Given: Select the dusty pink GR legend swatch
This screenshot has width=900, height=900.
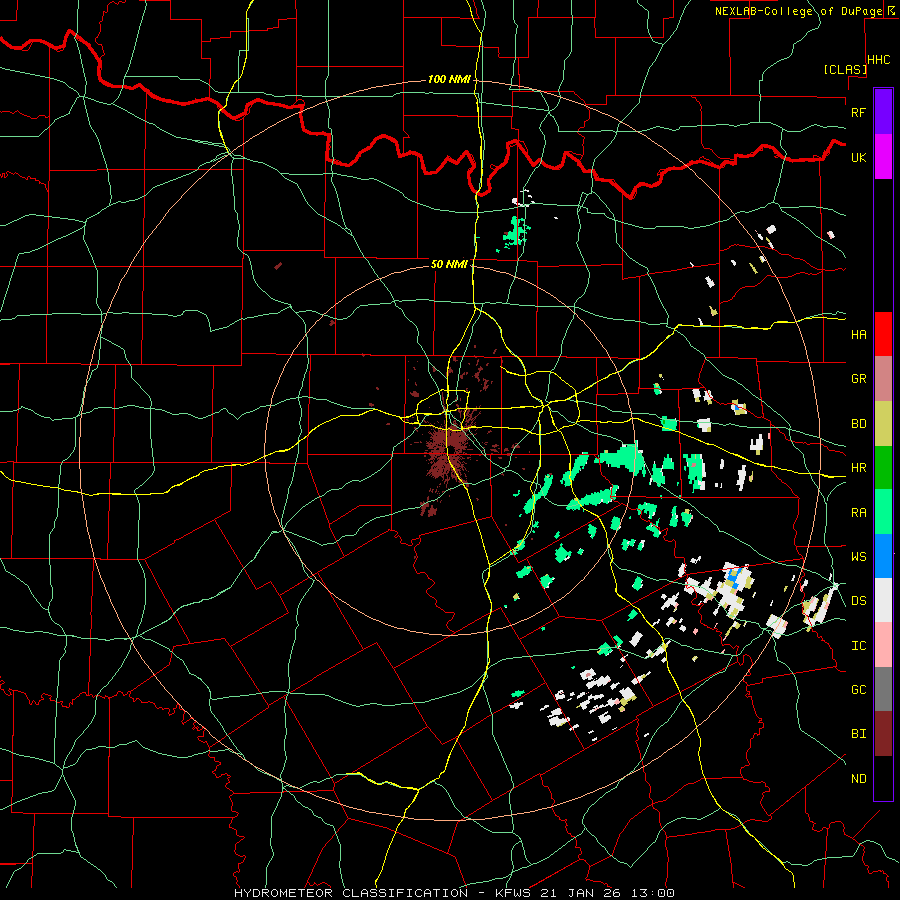Looking at the screenshot, I should [x=883, y=379].
